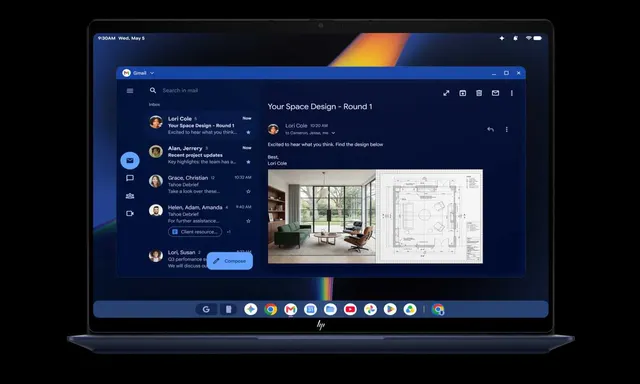The width and height of the screenshot is (640, 384).
Task: Open the Client resource attachment chip
Action: pyautogui.click(x=195, y=232)
